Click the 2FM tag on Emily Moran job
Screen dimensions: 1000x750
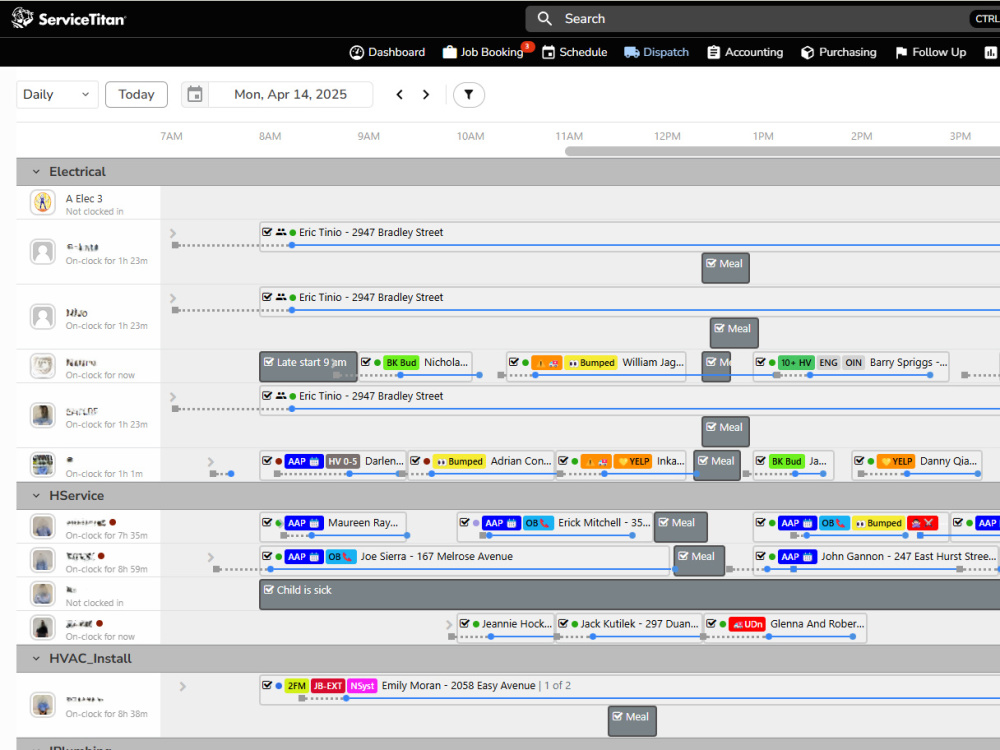coord(296,686)
